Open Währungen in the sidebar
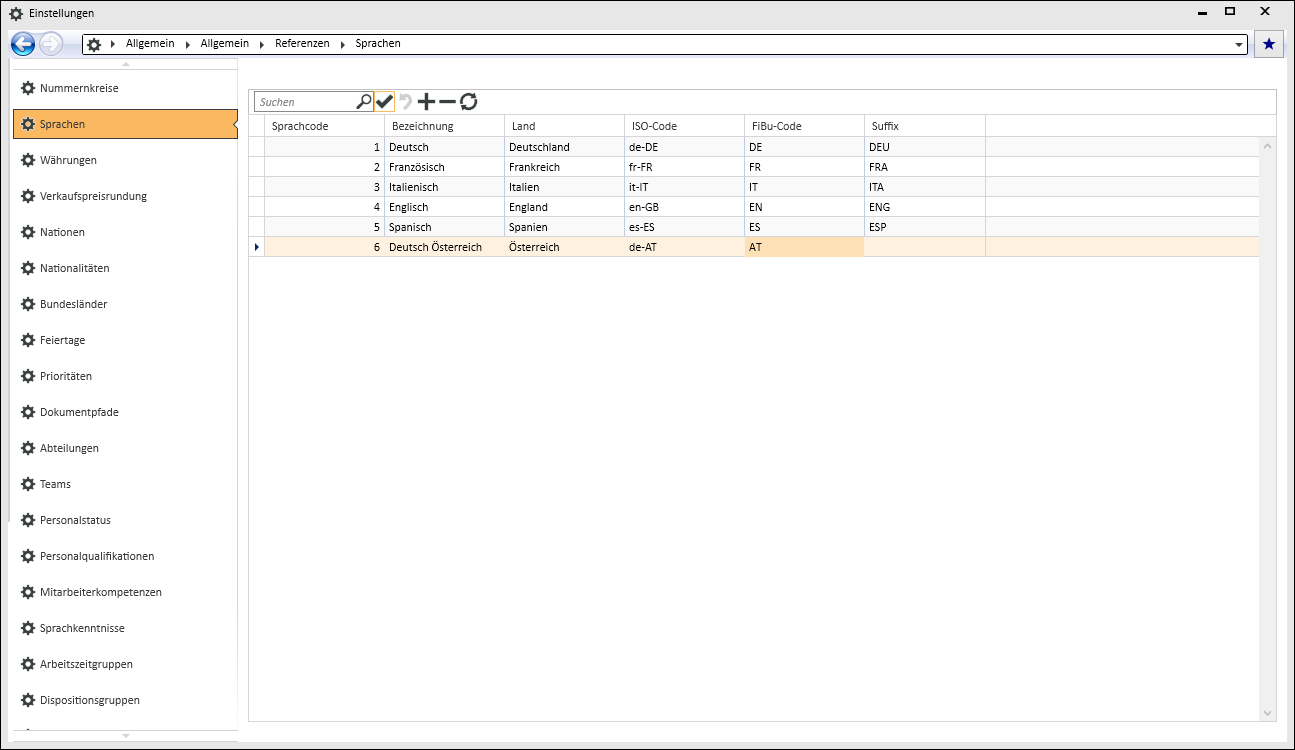Image resolution: width=1295 pixels, height=750 pixels. click(68, 160)
